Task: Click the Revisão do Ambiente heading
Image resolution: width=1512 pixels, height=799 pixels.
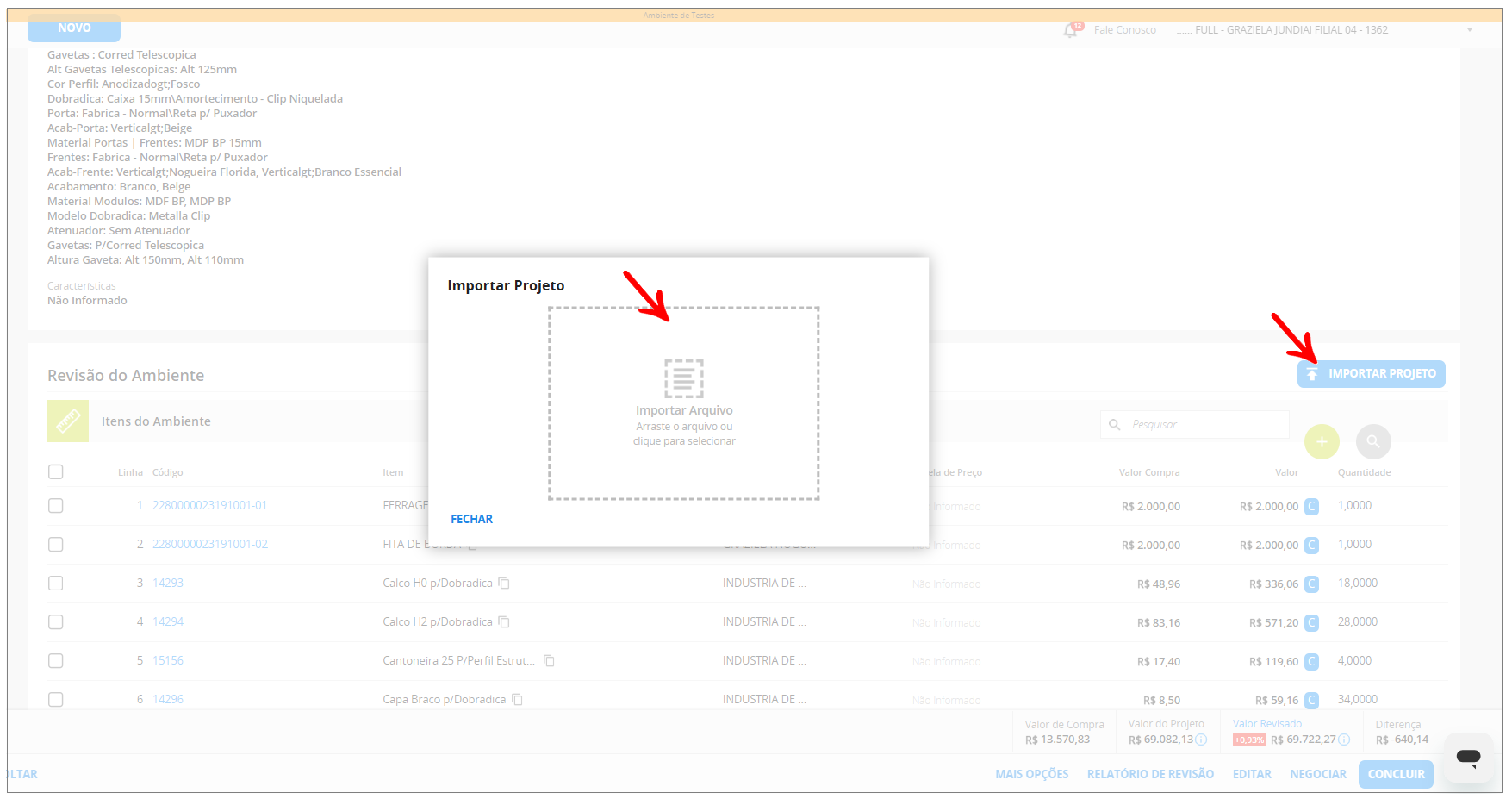Action: [126, 376]
